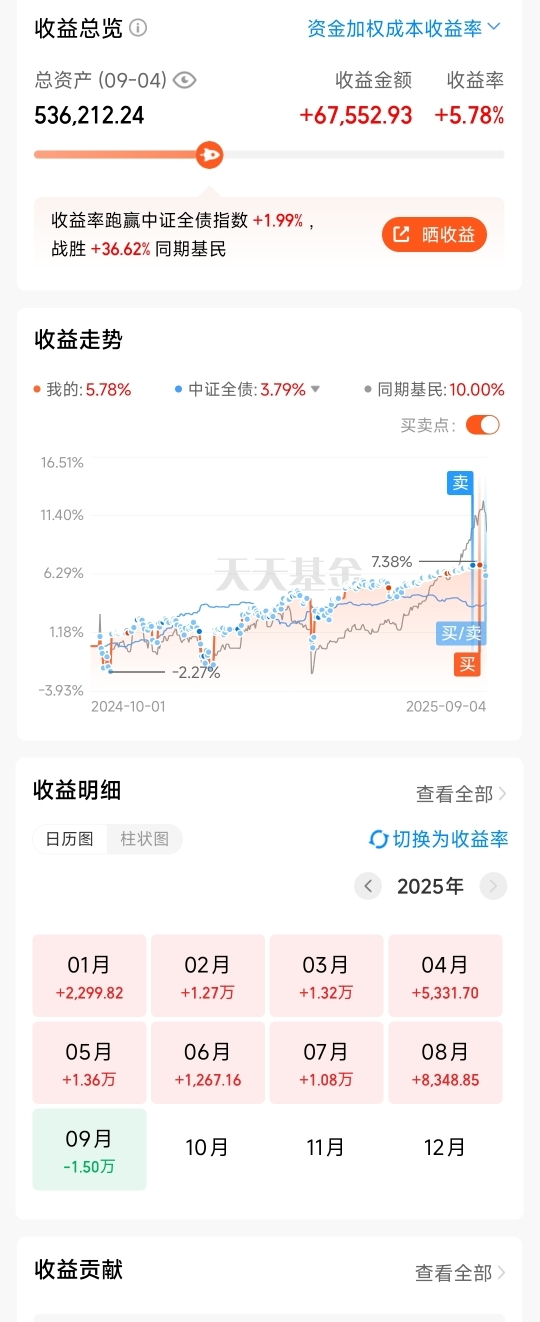
Task: Tap the 买/卖 marker on chart
Action: click(x=461, y=632)
